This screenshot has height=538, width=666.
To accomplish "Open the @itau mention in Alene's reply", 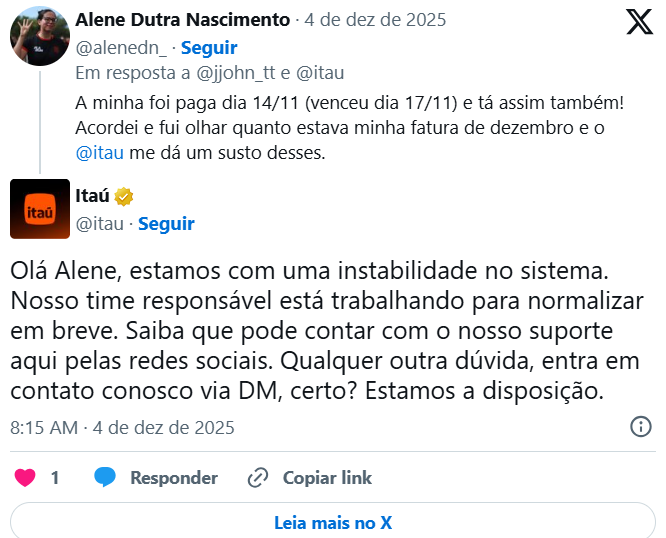I will 99,152.
